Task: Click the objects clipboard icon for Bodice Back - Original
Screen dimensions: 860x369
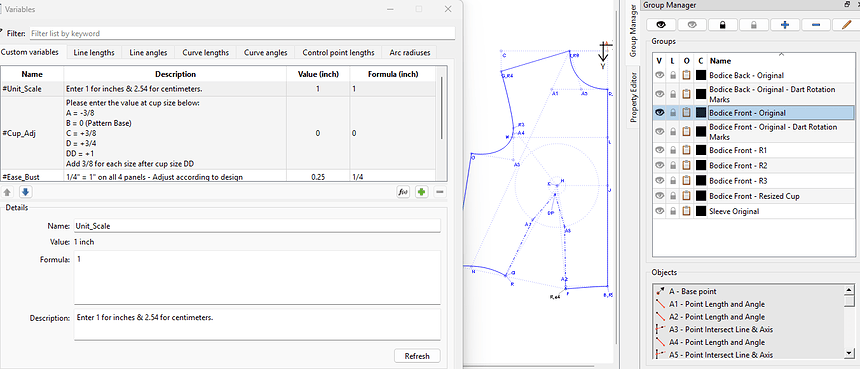Action: click(686, 75)
